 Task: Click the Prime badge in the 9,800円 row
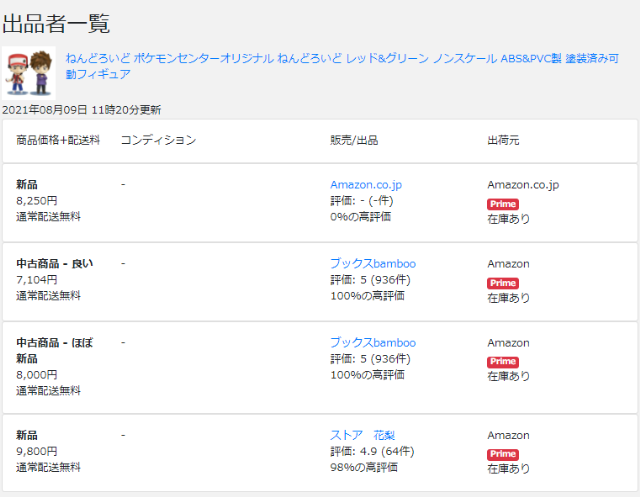tap(503, 454)
